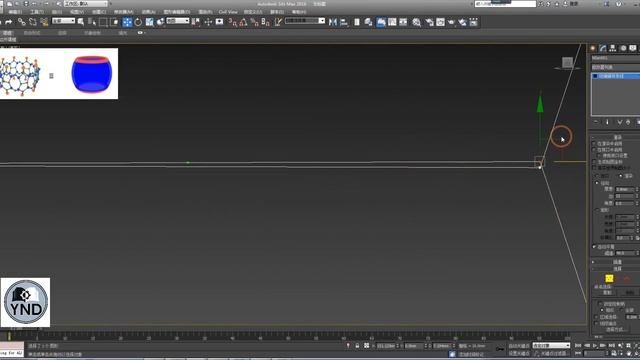Image resolution: width=640 pixels, height=360 pixels.
Task: Click the Auto Key button
Action: [518, 346]
